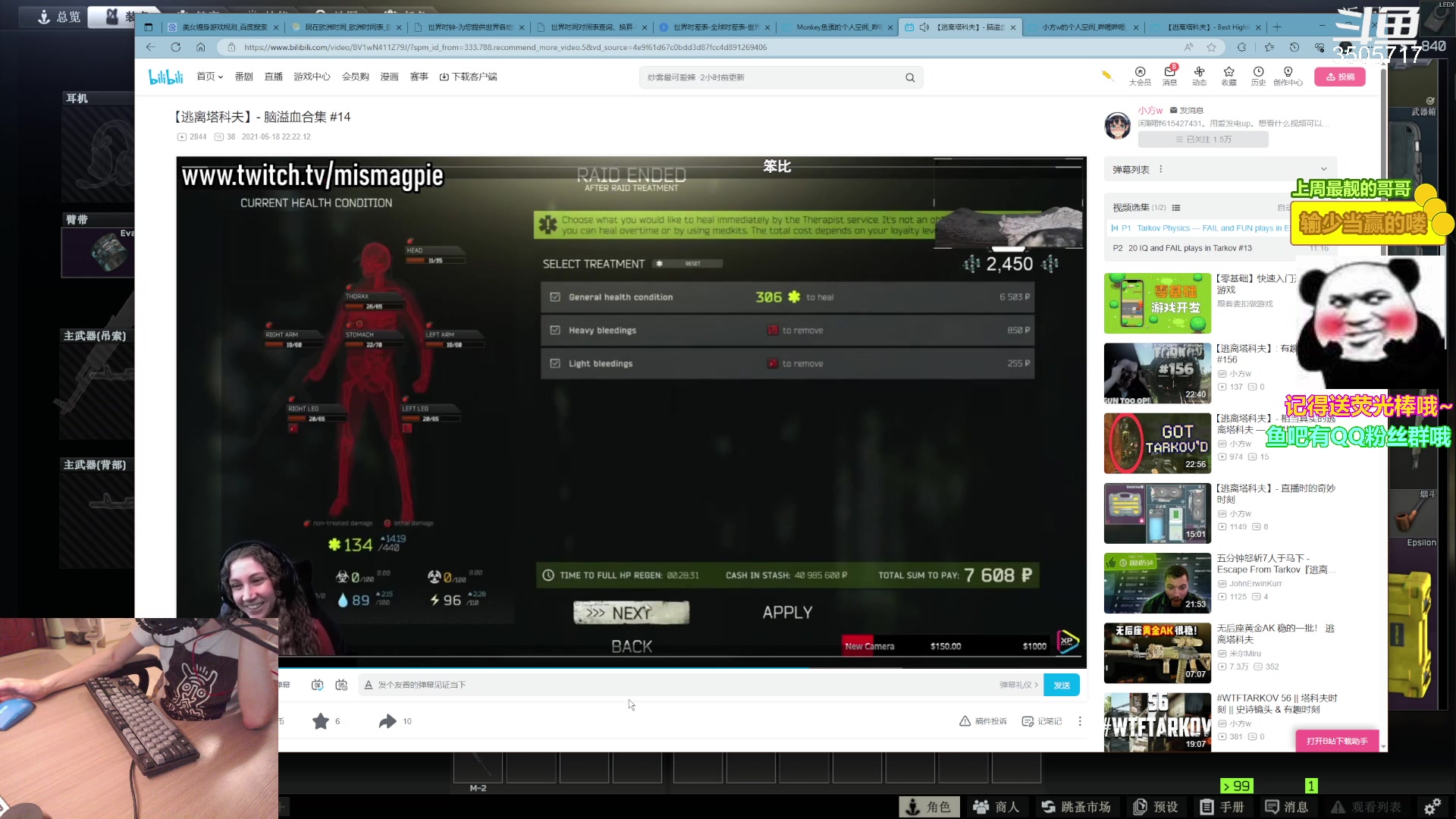Open 直播时的奇妙时刻 video thumbnail
1456x819 pixels.
pyautogui.click(x=1157, y=513)
